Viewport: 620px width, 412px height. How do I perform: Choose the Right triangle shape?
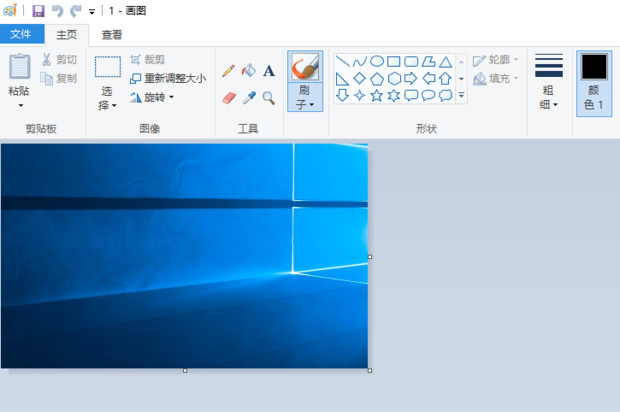(342, 79)
